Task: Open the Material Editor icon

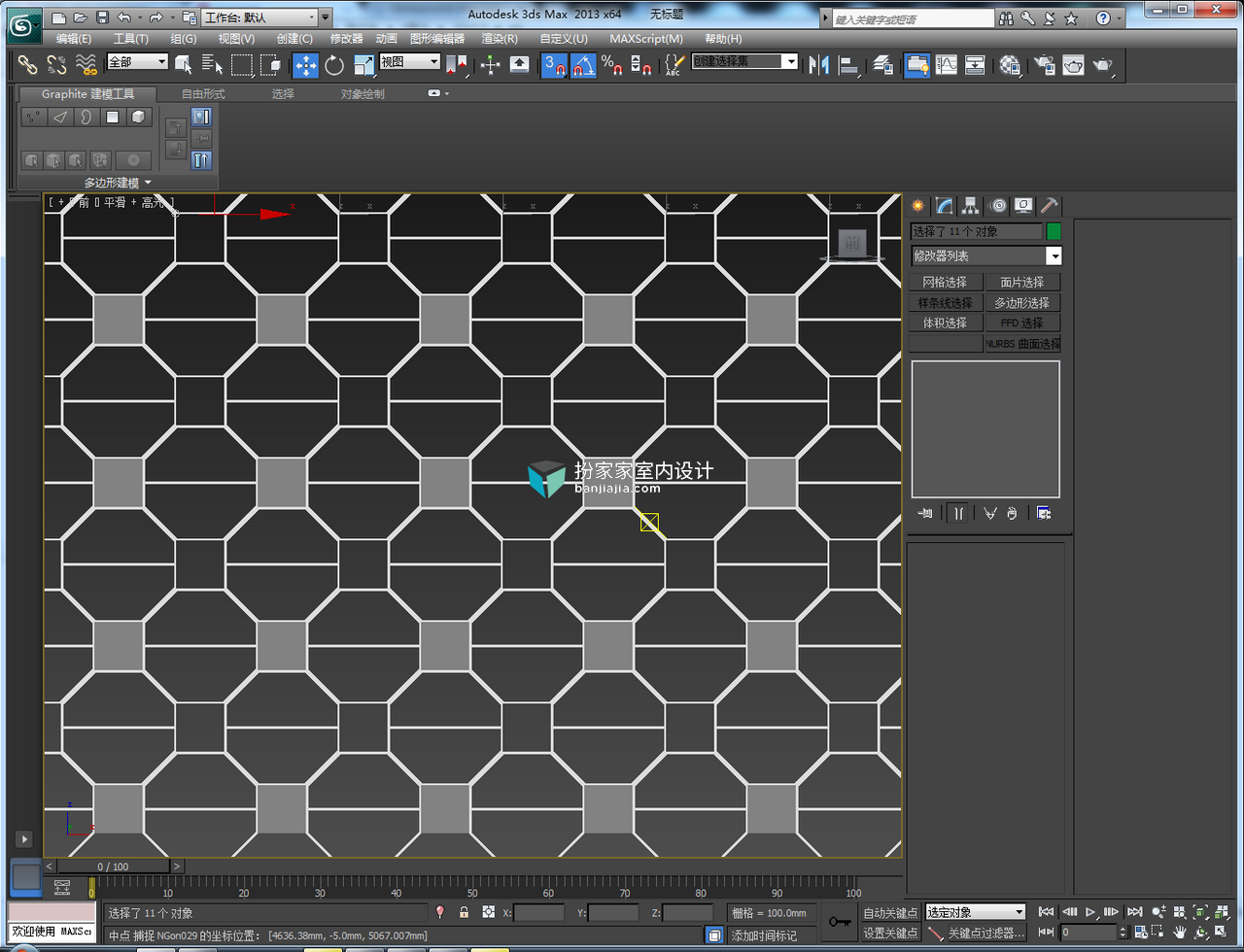Action: 1010,65
